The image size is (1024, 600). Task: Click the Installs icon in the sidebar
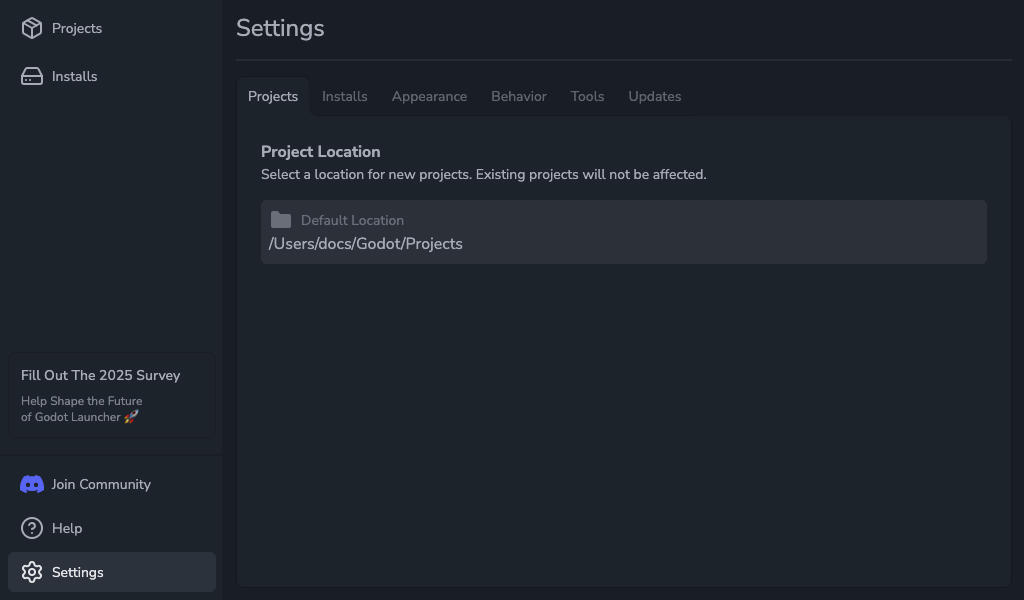click(30, 76)
